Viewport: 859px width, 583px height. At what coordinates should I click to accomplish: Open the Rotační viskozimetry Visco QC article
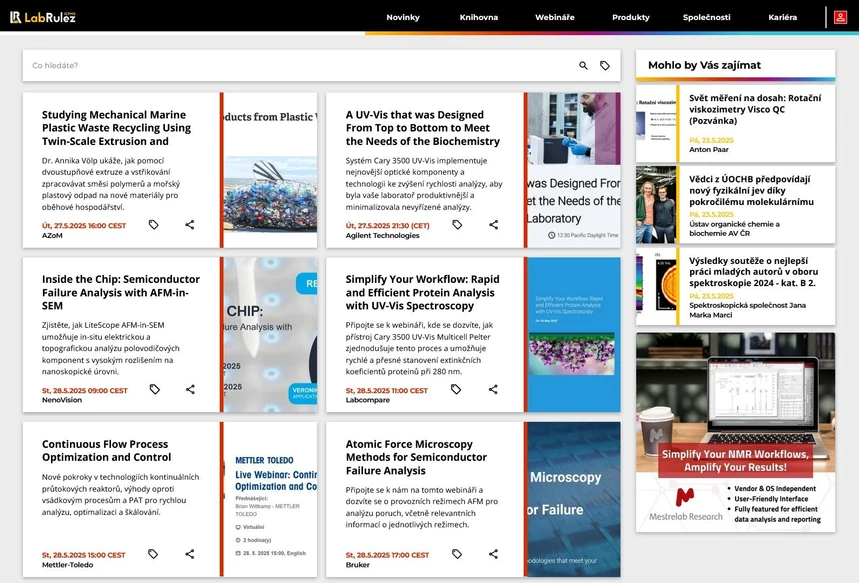point(755,105)
